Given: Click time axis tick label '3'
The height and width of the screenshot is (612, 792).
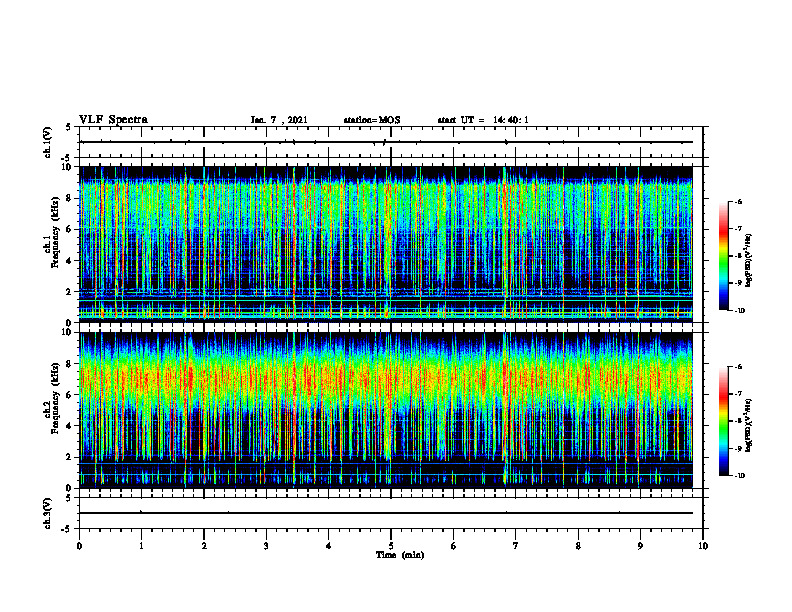Looking at the screenshot, I should 266,546.
